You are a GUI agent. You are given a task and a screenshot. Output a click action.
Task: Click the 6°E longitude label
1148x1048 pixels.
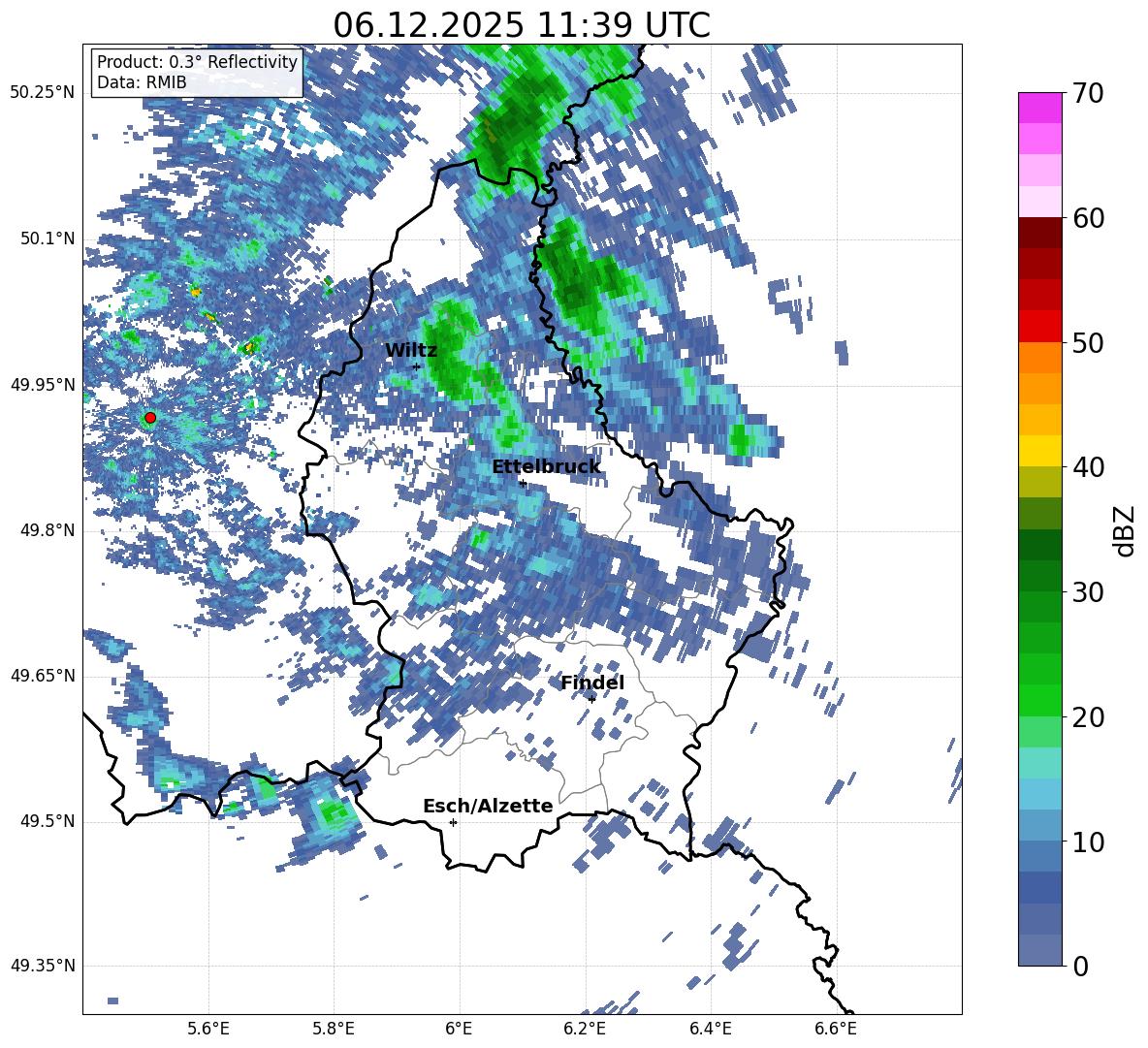pyautogui.click(x=459, y=1029)
